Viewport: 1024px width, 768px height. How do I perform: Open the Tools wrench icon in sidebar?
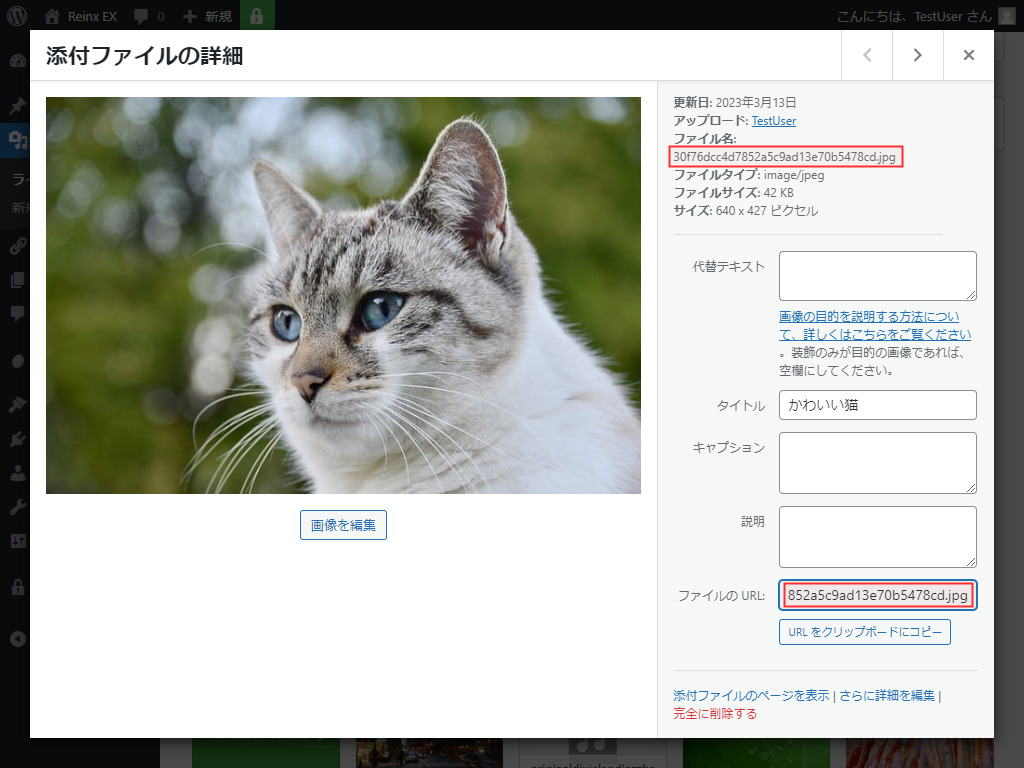click(18, 507)
